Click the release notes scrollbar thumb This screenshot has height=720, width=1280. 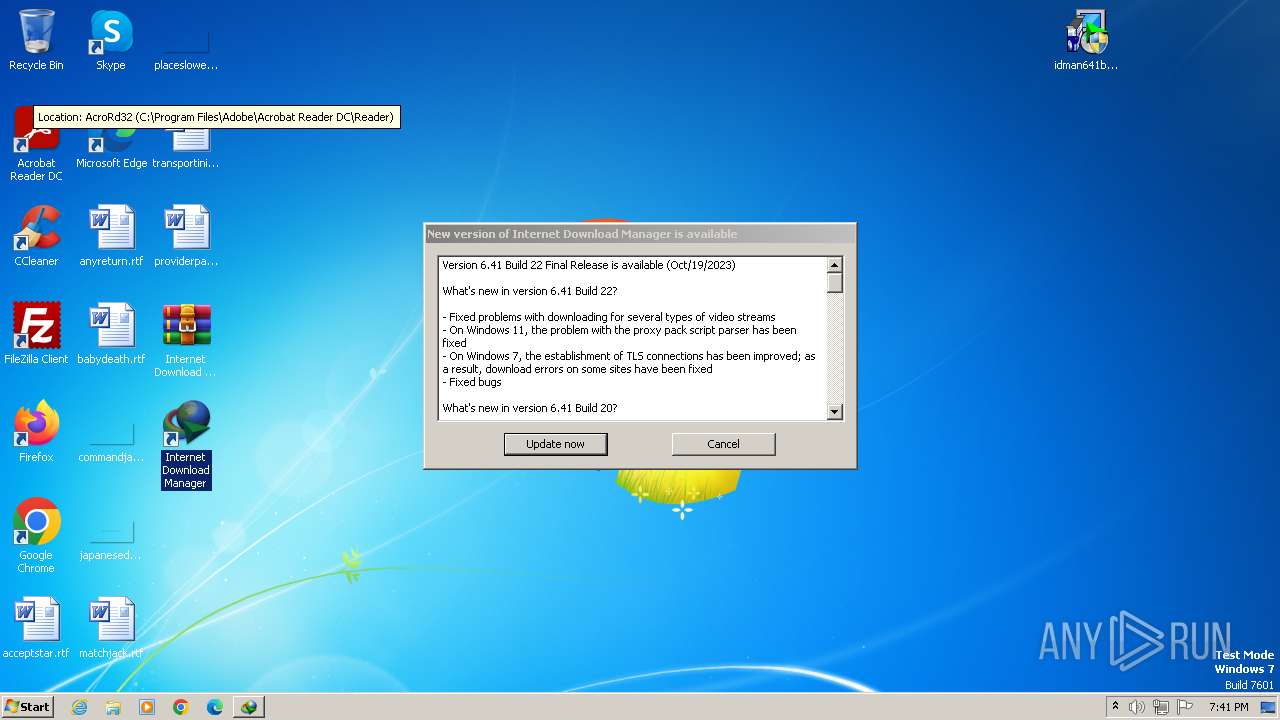tap(835, 283)
